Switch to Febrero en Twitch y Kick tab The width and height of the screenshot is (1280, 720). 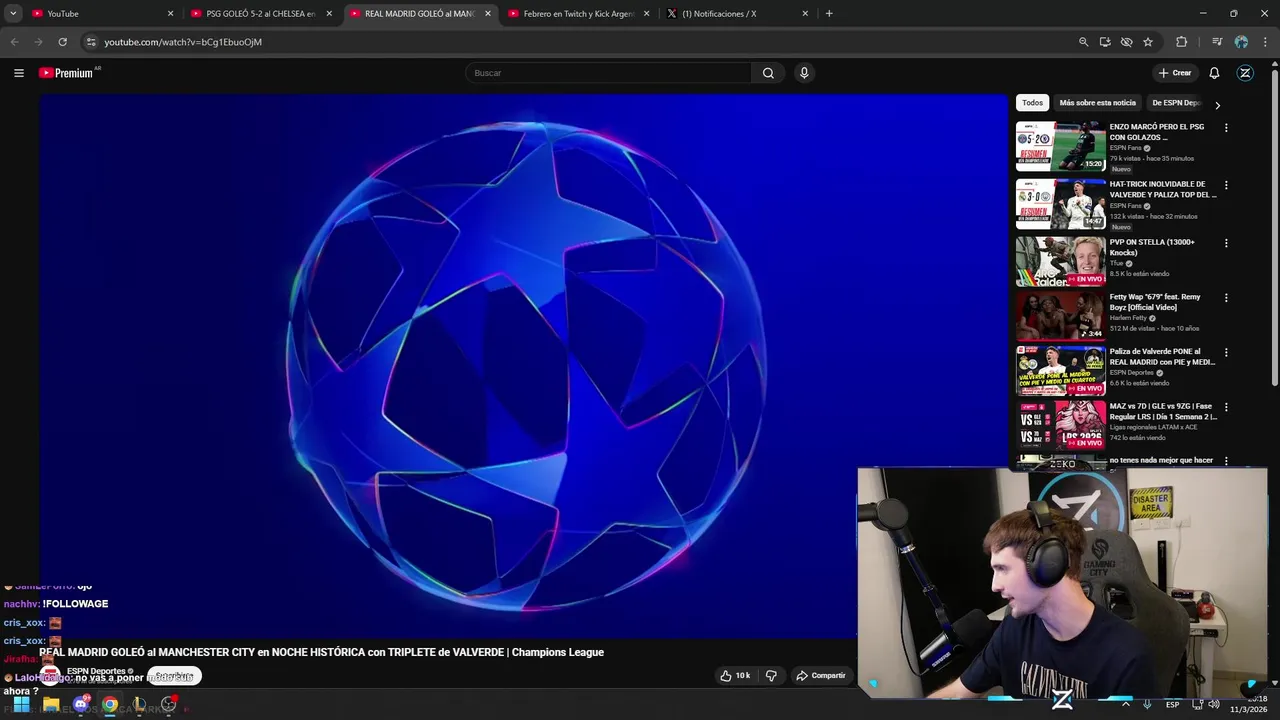pos(578,14)
